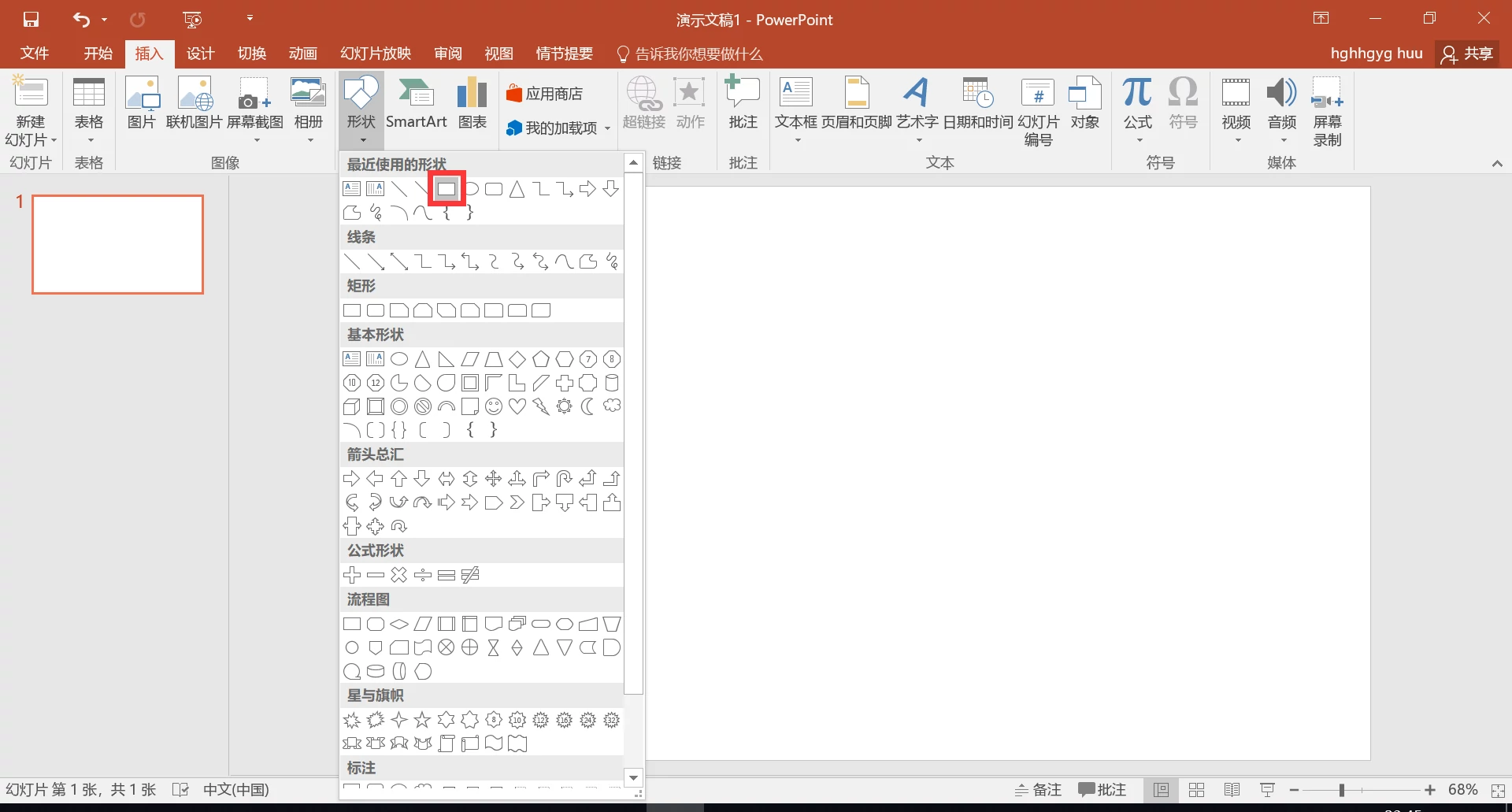
Task: Open SmartArt graphic dialog
Action: [x=416, y=103]
